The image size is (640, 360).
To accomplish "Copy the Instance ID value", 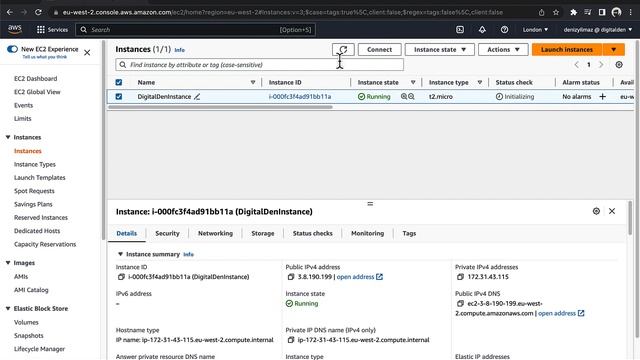I will point(121,277).
